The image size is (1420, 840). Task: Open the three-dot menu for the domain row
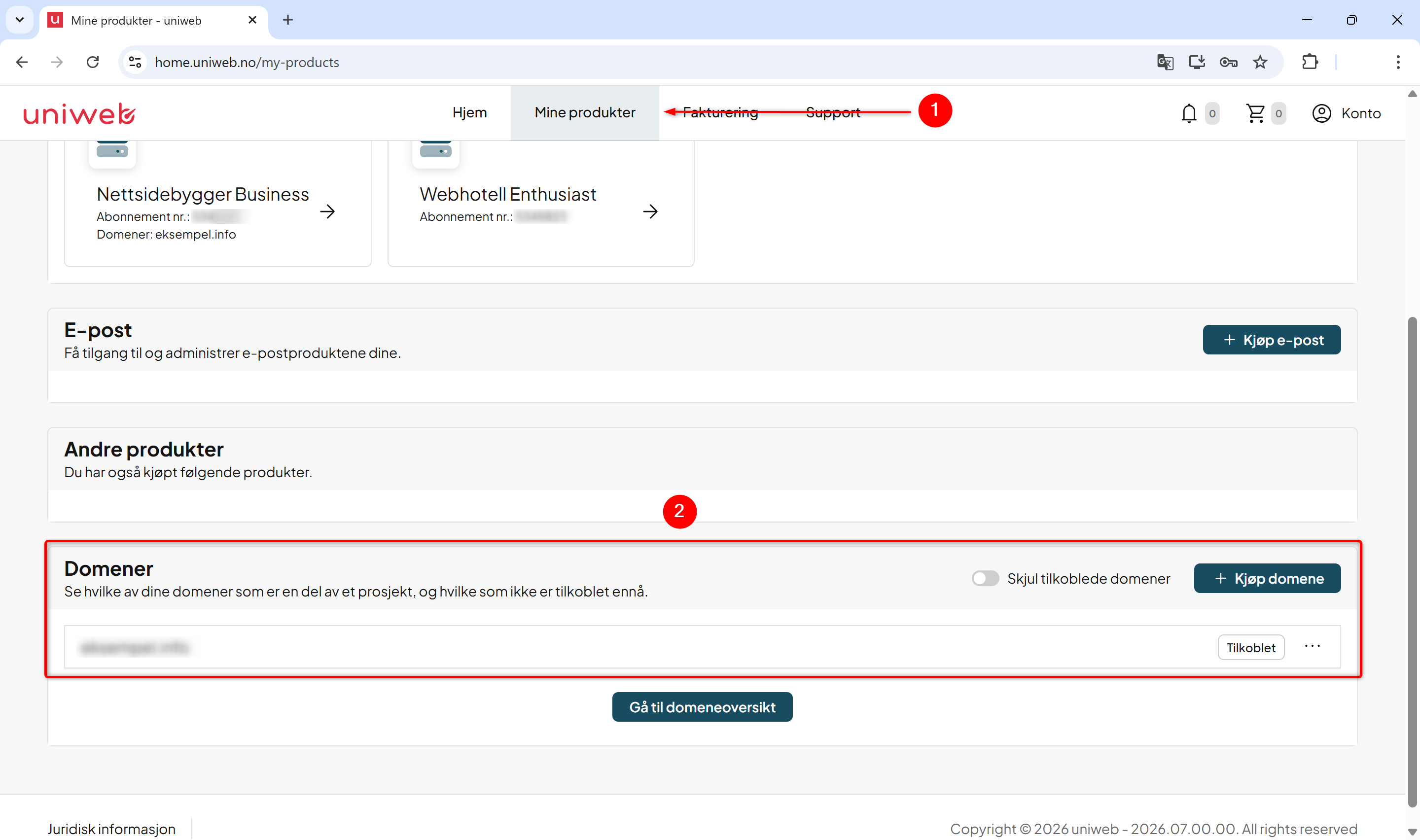tap(1312, 646)
